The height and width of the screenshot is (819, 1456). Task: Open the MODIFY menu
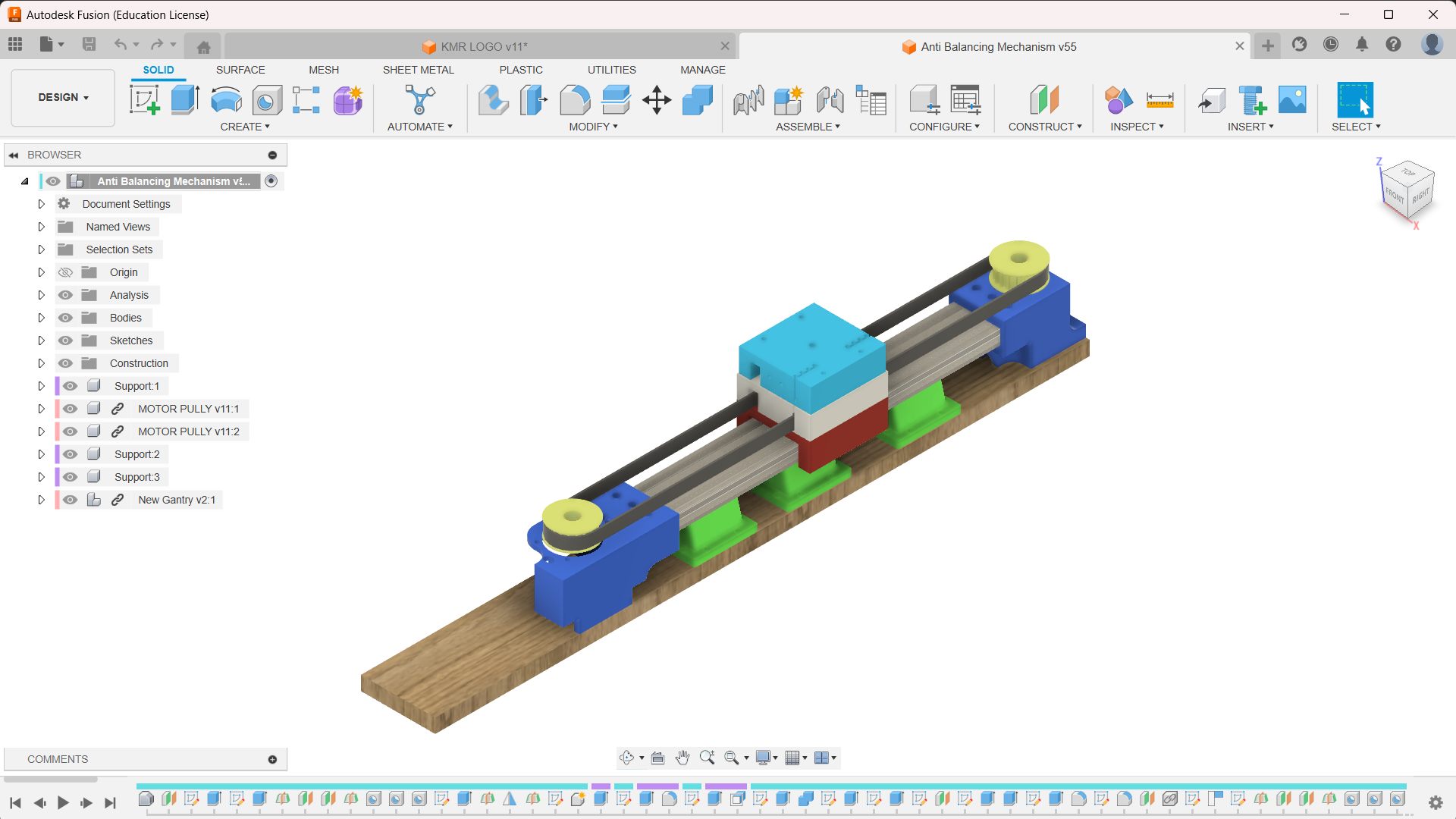point(593,127)
